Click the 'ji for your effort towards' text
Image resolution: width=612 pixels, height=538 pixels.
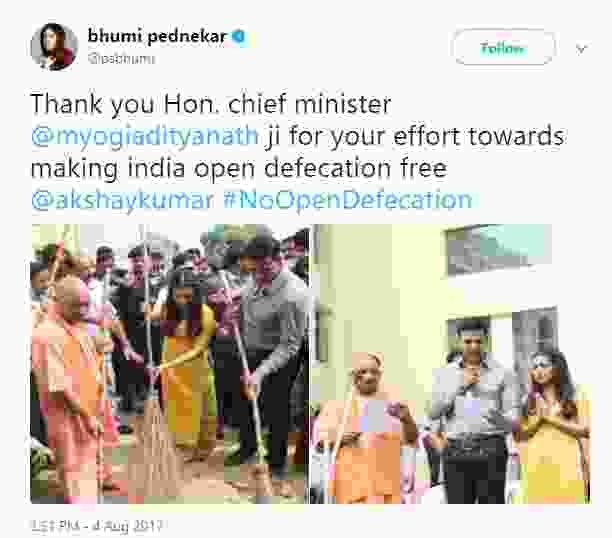(x=415, y=136)
